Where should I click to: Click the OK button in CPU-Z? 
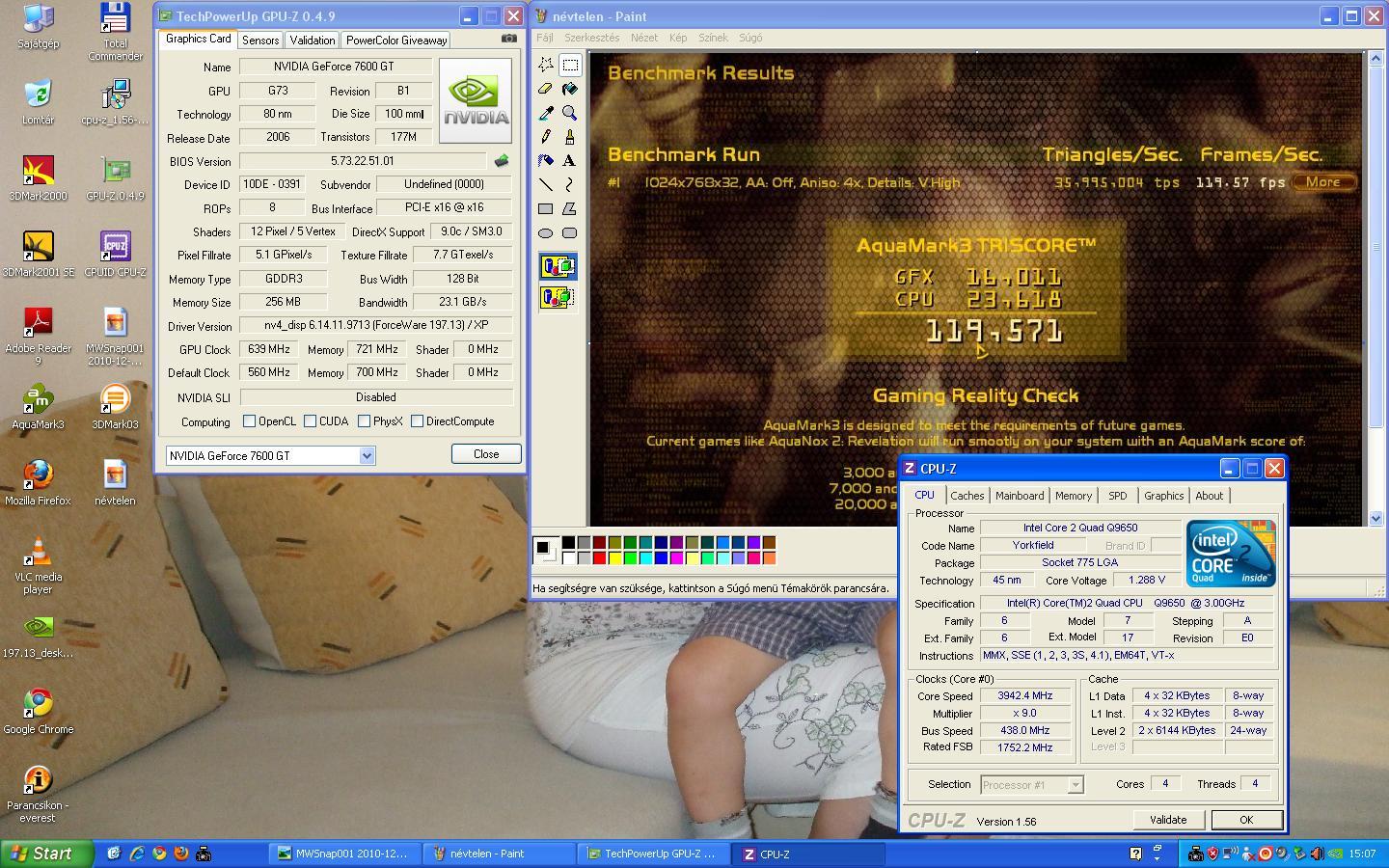pyautogui.click(x=1246, y=820)
